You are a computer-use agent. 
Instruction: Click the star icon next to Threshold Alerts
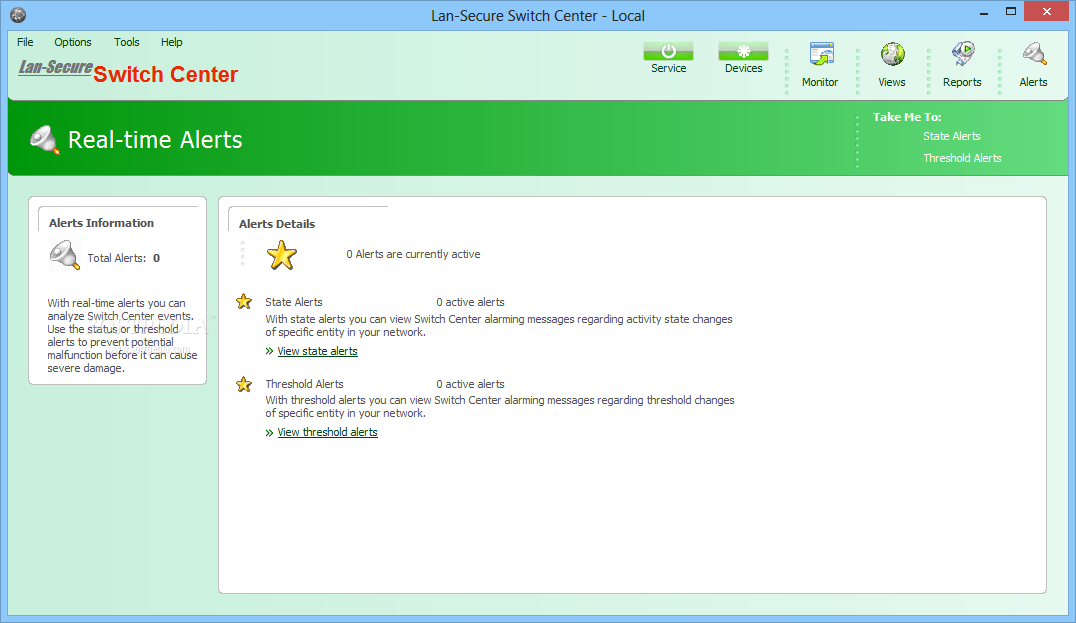point(244,384)
